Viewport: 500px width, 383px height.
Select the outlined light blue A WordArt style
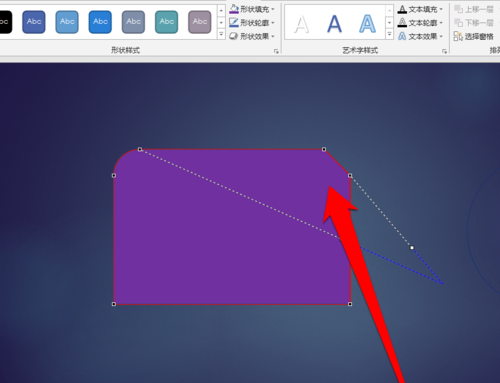click(x=367, y=24)
